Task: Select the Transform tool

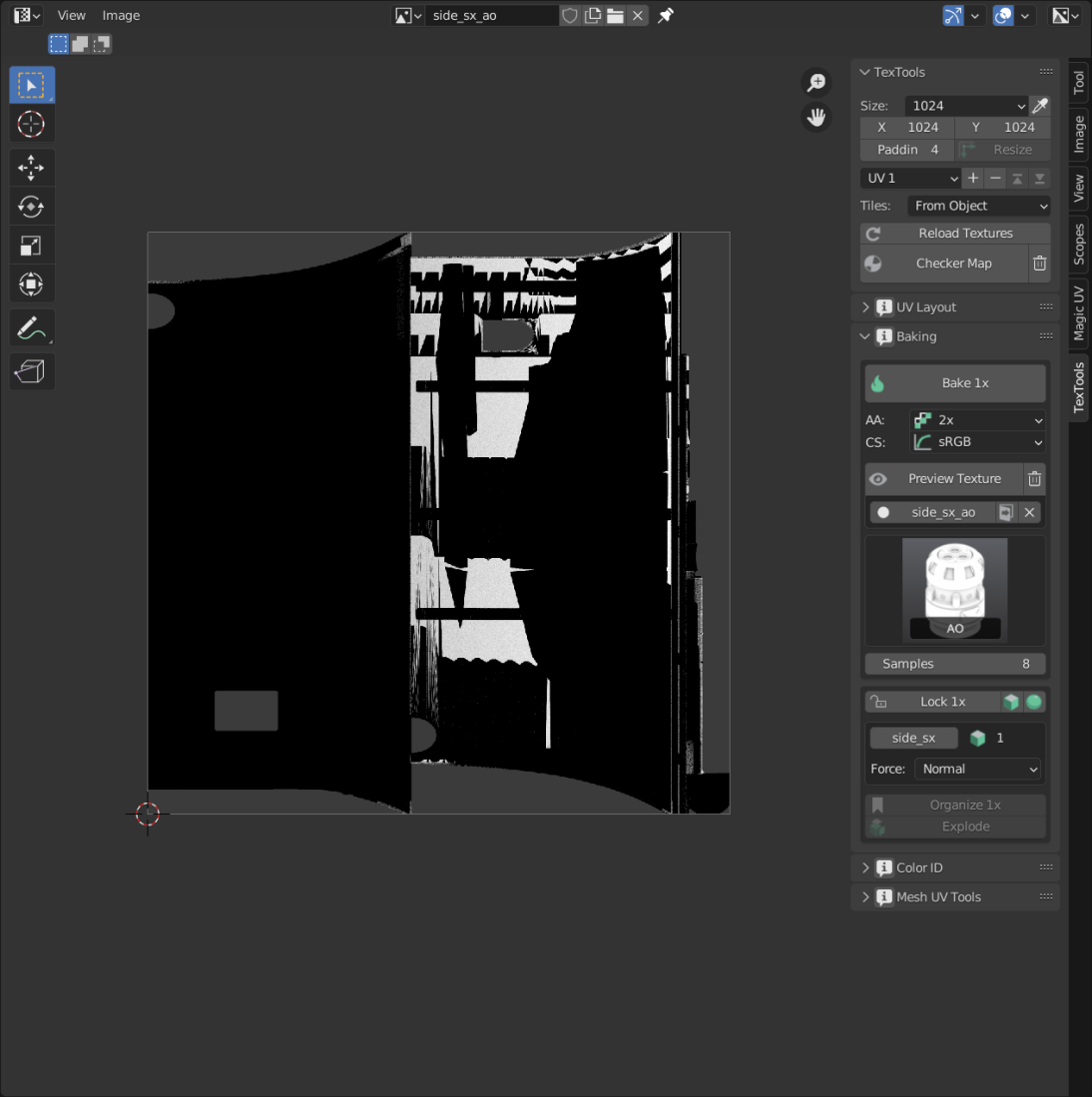Action: pyautogui.click(x=32, y=284)
